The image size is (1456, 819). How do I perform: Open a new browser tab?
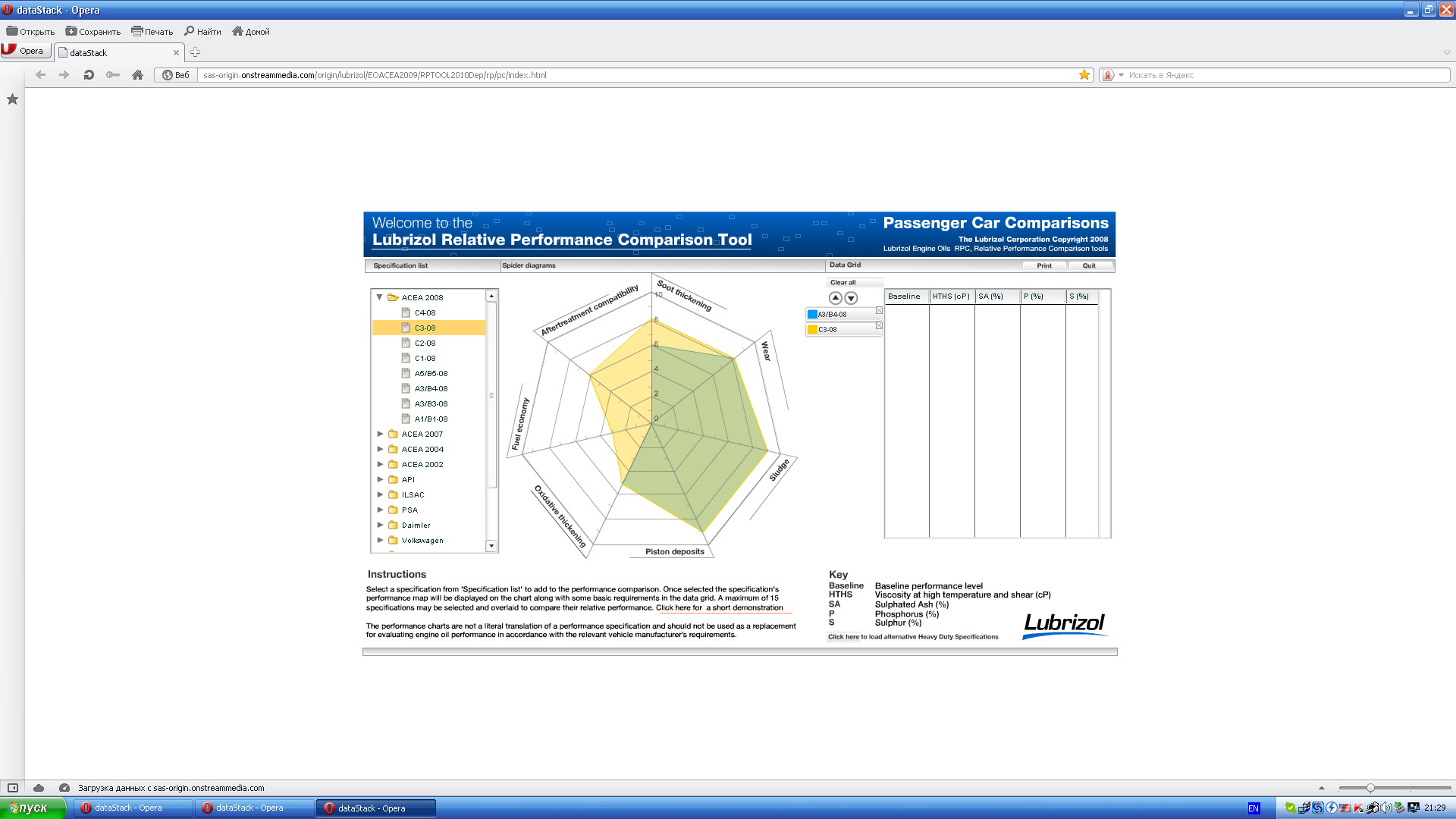pyautogui.click(x=195, y=52)
